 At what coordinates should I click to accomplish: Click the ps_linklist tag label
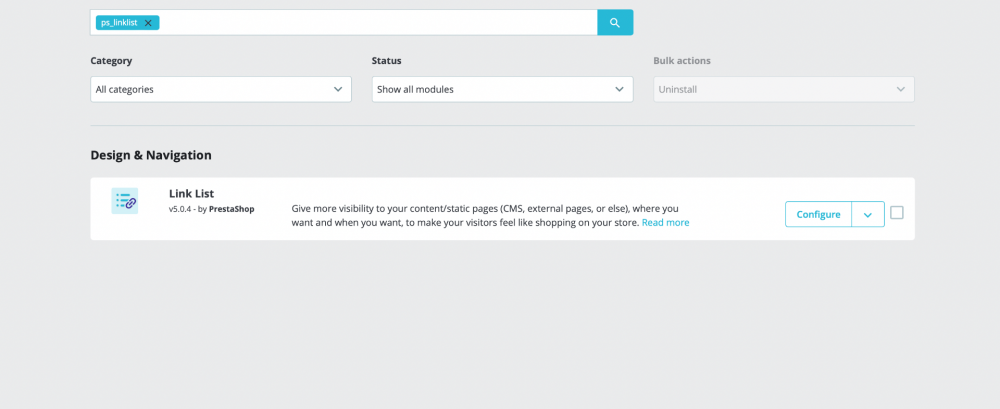pyautogui.click(x=119, y=23)
